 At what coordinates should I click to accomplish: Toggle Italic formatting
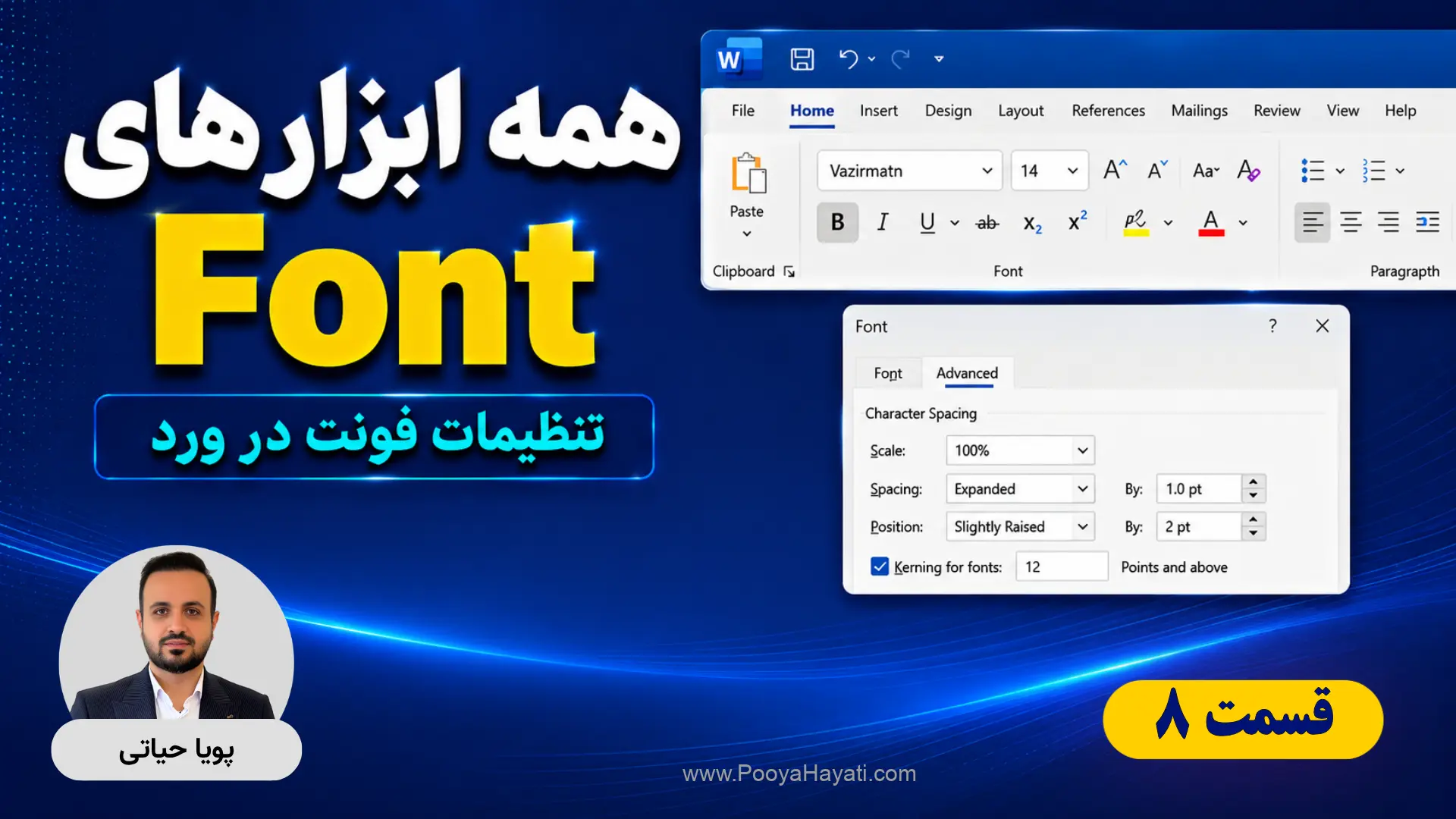883,222
